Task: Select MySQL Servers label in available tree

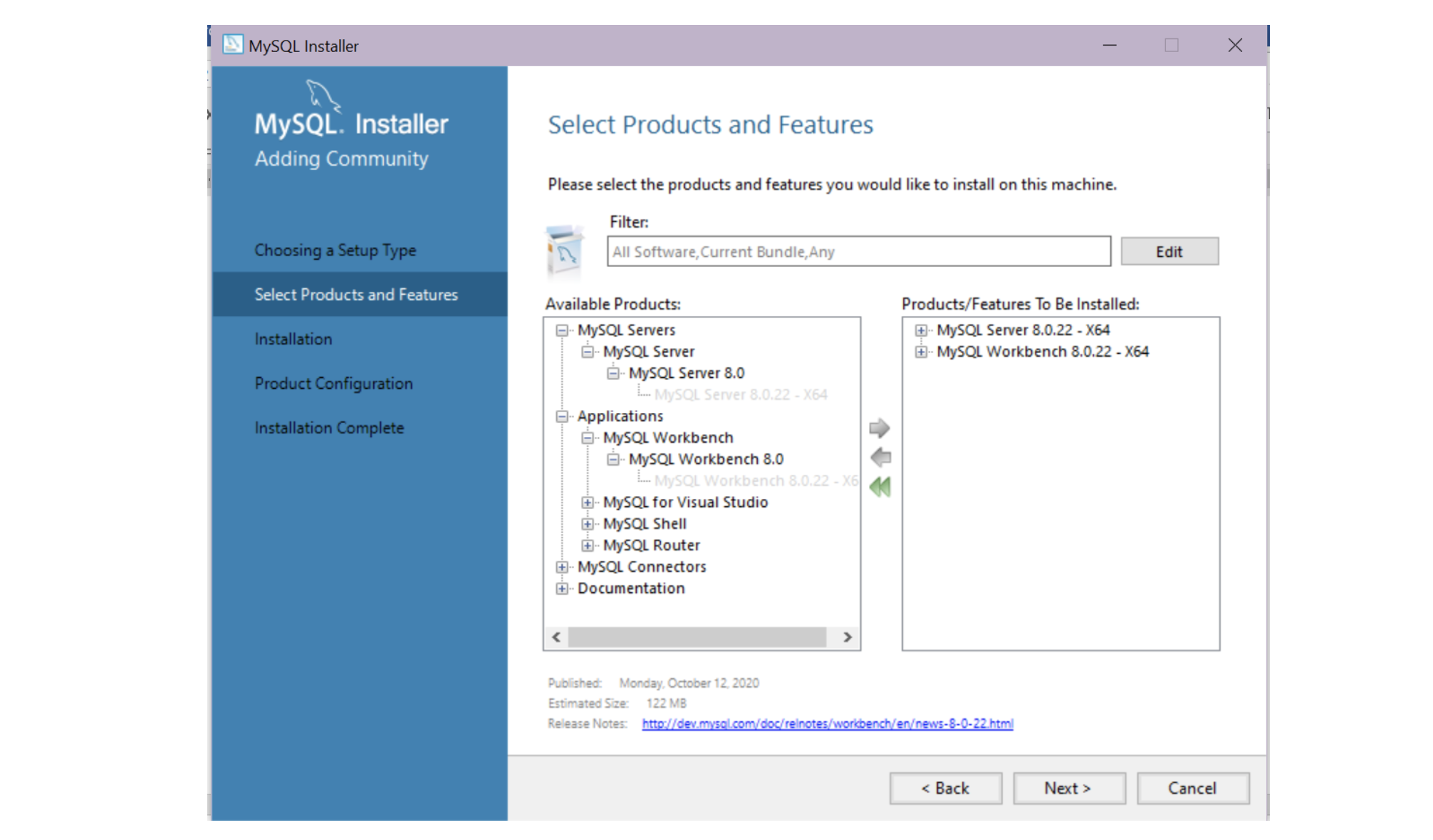Action: tap(627, 330)
